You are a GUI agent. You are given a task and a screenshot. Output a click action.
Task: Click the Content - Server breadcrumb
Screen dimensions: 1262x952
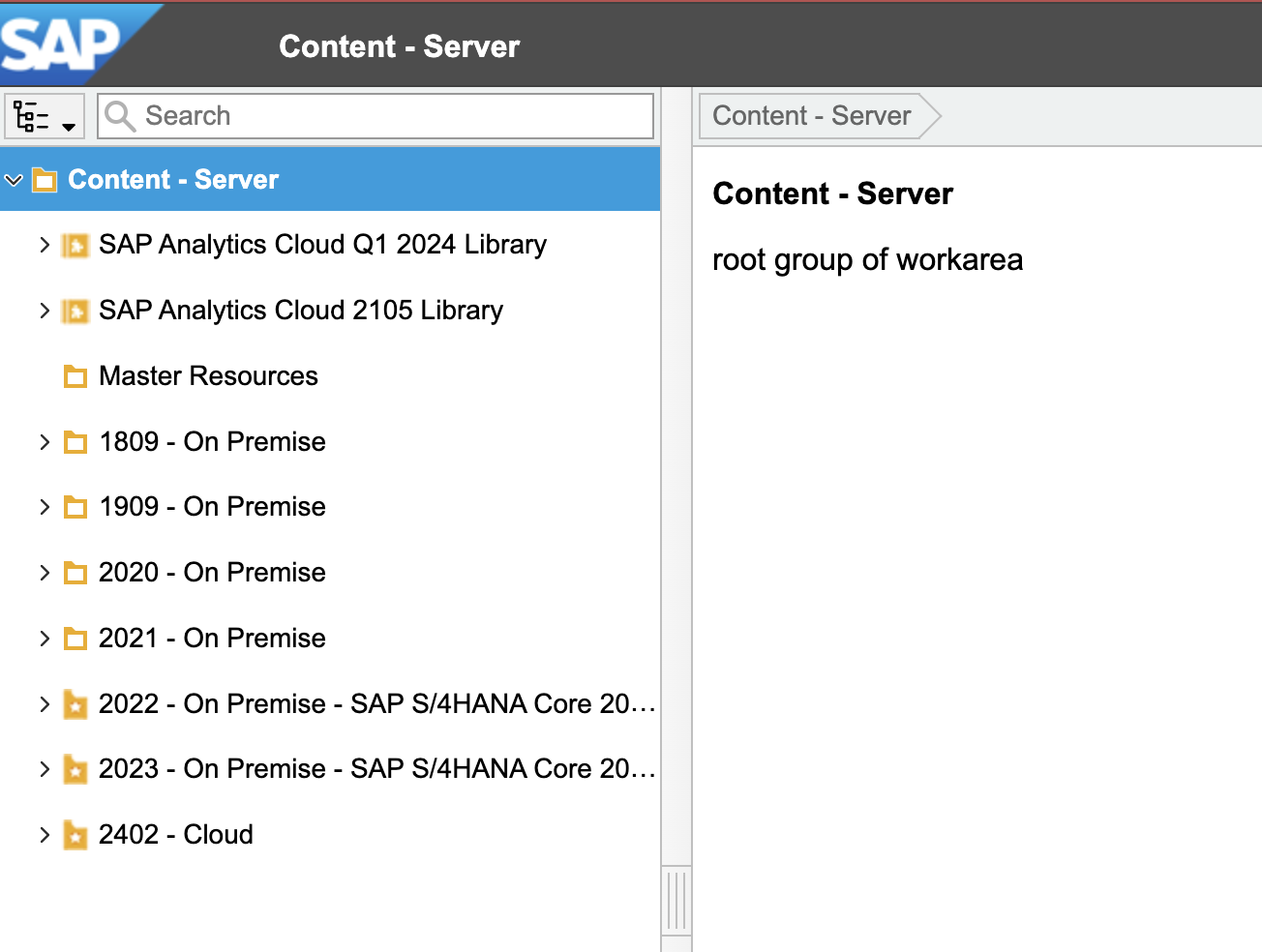click(811, 116)
